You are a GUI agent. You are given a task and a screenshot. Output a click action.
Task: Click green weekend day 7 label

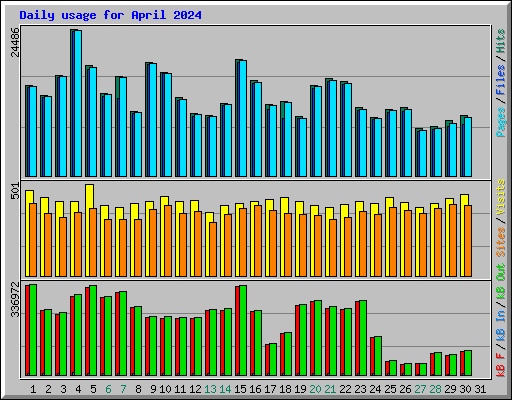coord(123,389)
